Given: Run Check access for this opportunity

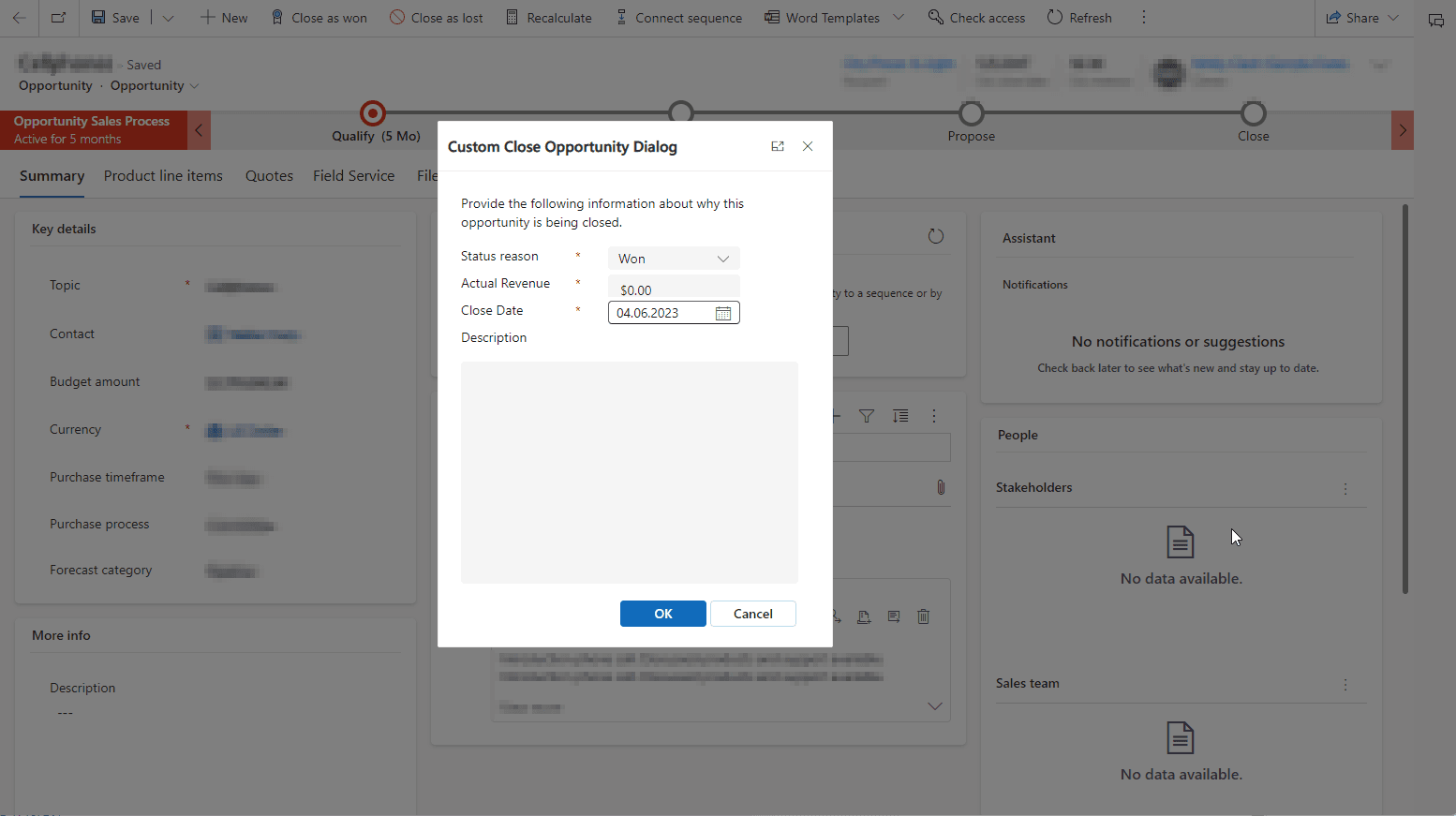Looking at the screenshot, I should 976,17.
